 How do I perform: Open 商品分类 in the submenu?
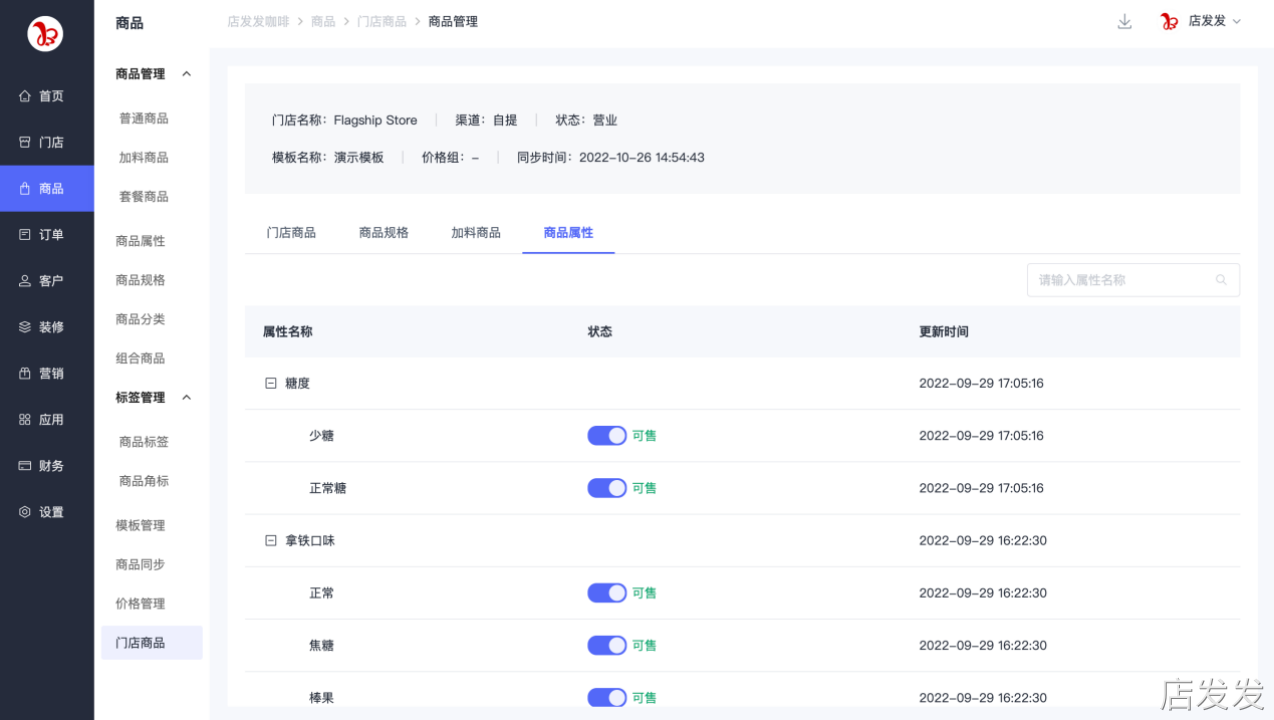click(140, 319)
